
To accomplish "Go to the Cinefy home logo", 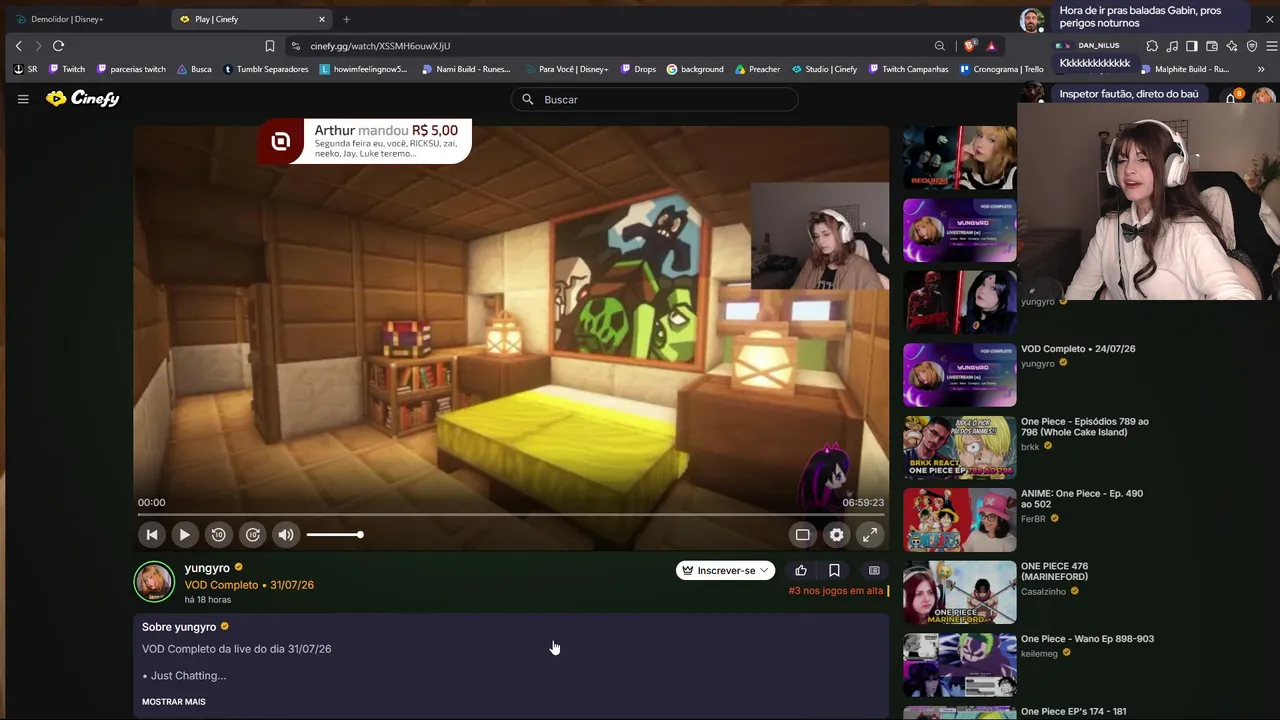I will [83, 99].
